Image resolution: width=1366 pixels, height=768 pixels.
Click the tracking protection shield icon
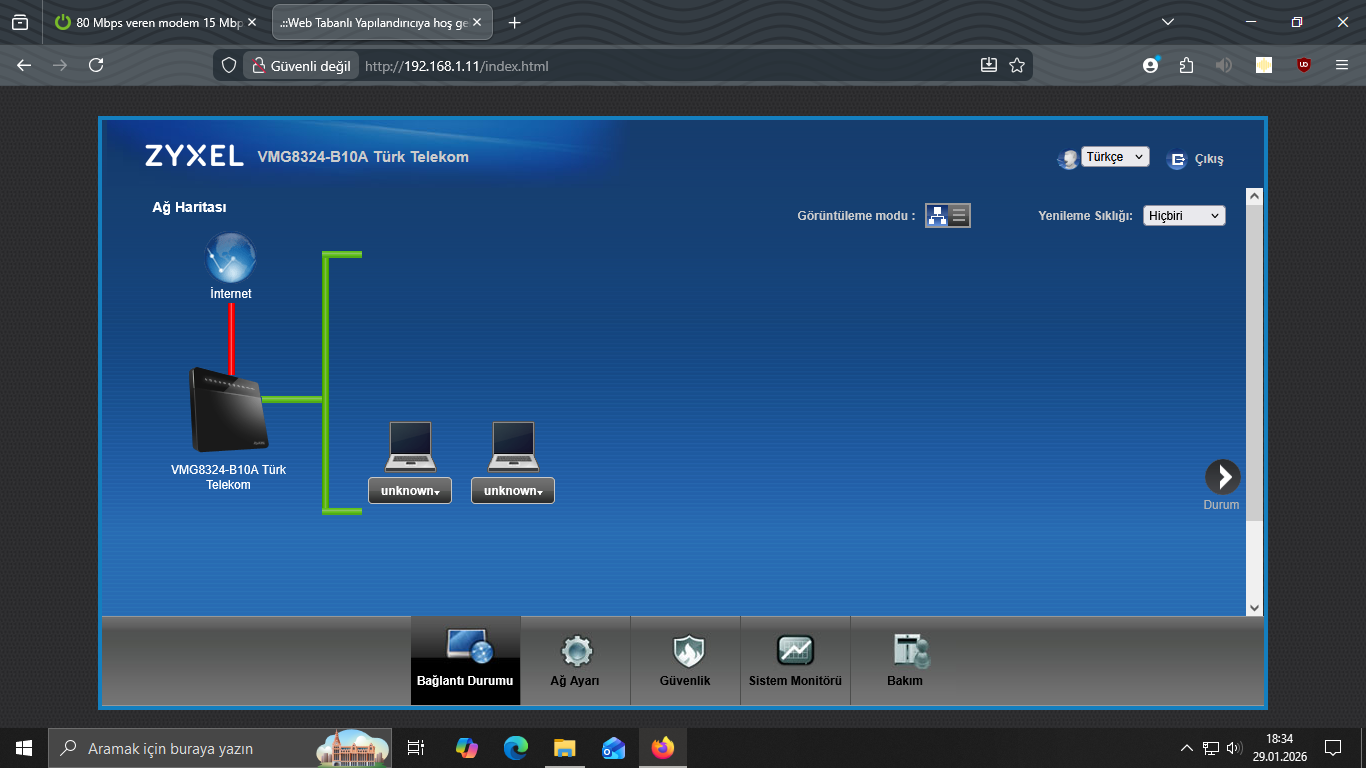coord(229,66)
